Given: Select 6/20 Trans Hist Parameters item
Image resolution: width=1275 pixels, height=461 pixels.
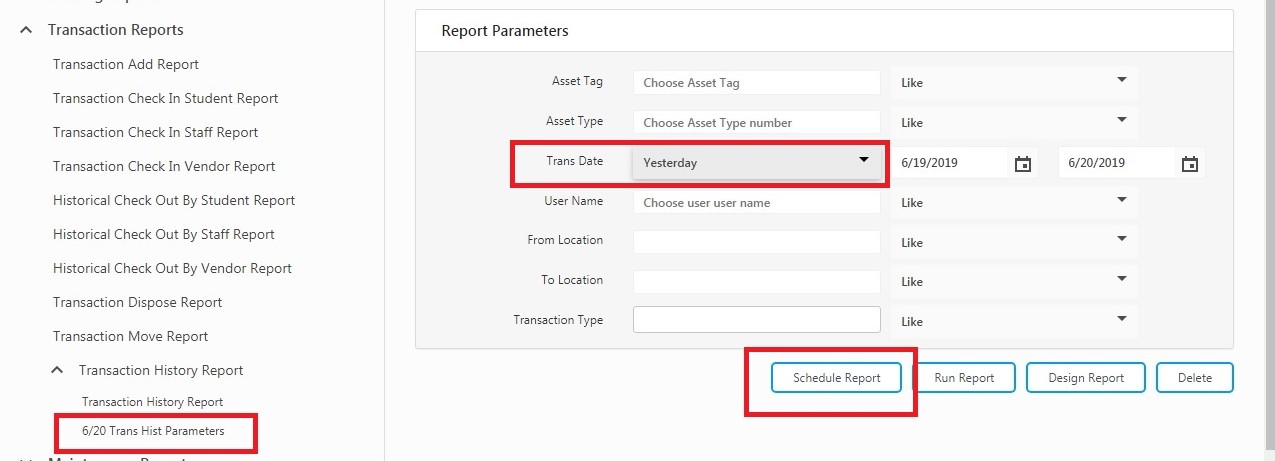Looking at the screenshot, I should tap(153, 431).
